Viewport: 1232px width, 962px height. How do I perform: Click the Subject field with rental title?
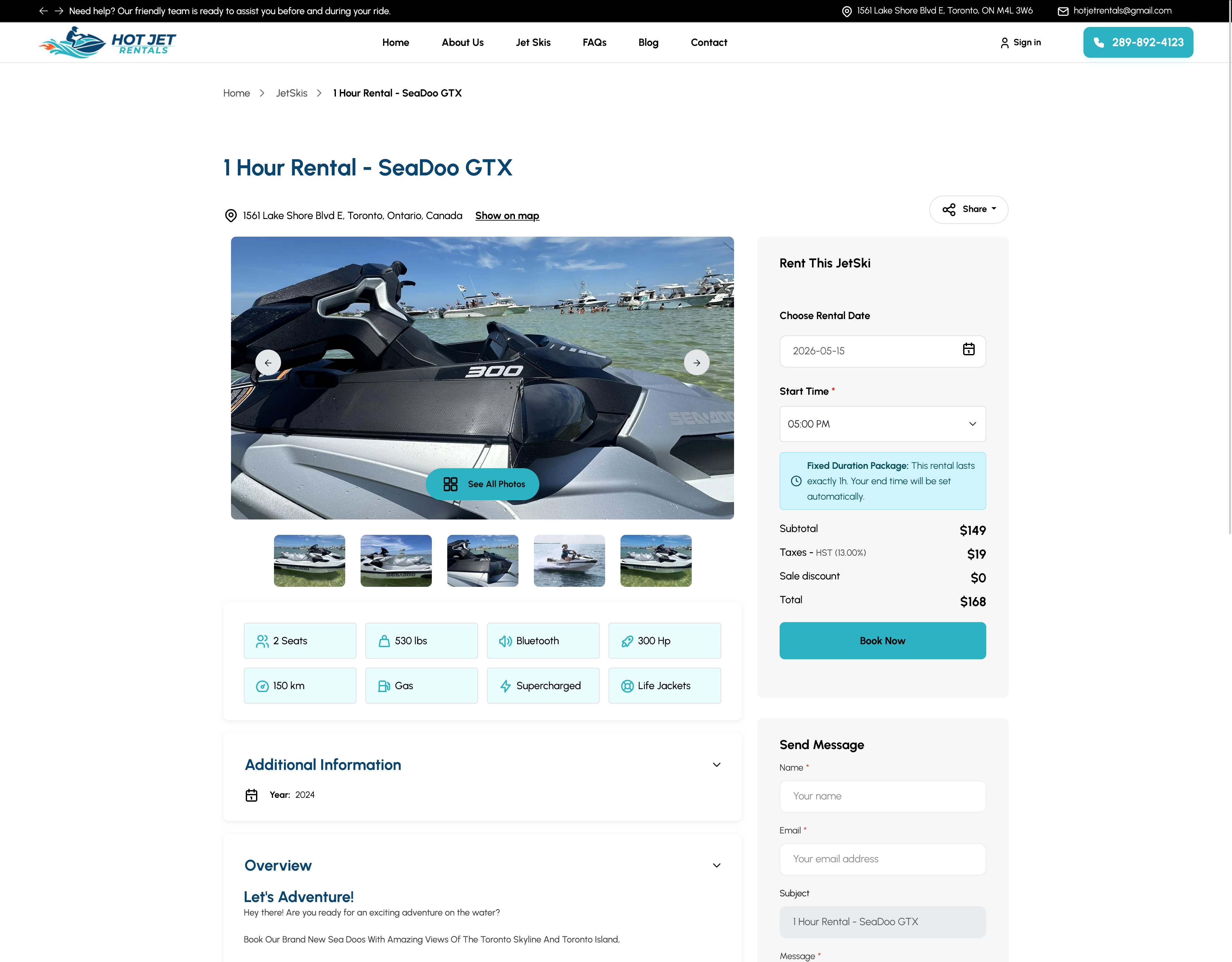(x=882, y=922)
